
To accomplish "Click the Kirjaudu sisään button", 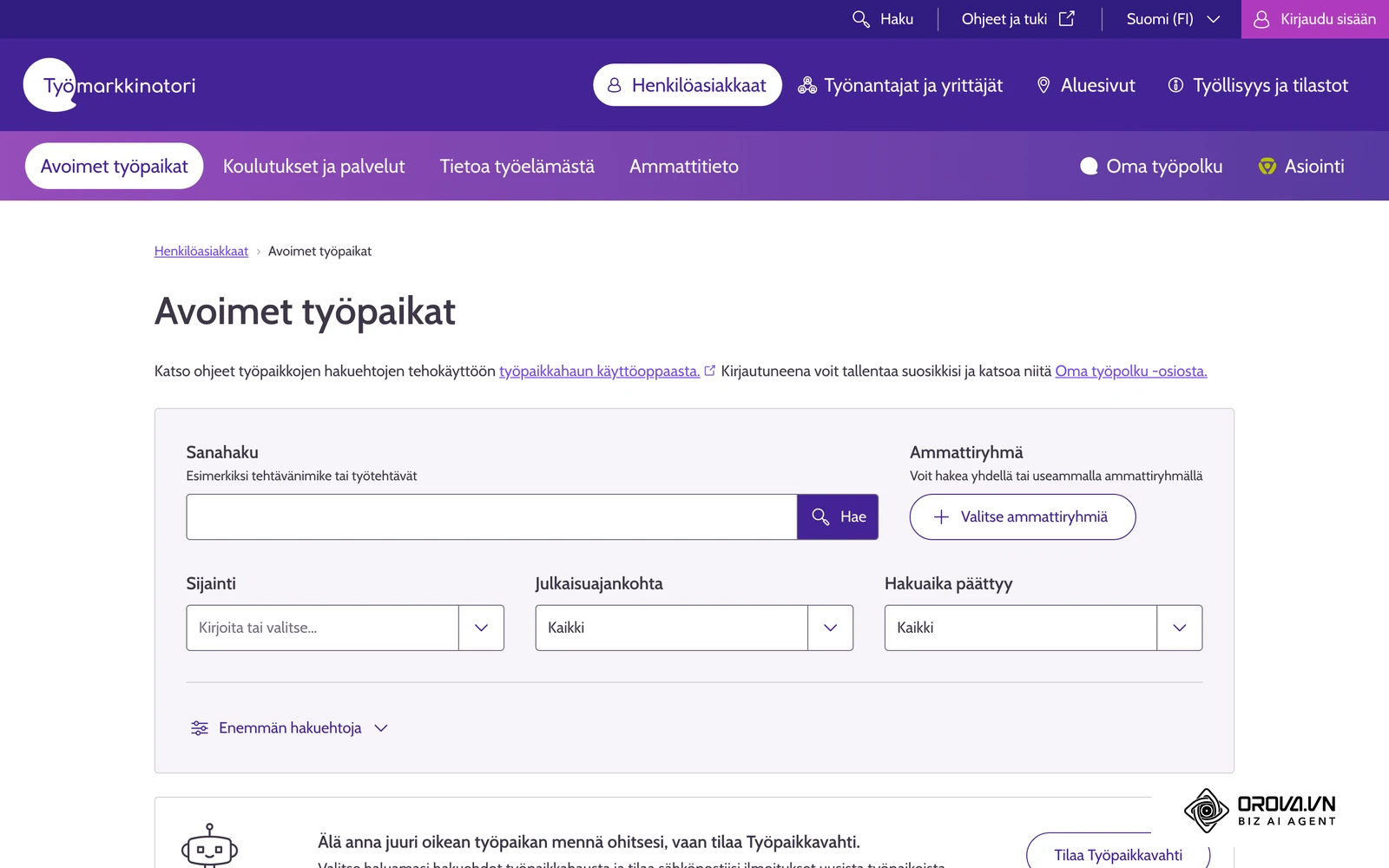I will [1315, 19].
